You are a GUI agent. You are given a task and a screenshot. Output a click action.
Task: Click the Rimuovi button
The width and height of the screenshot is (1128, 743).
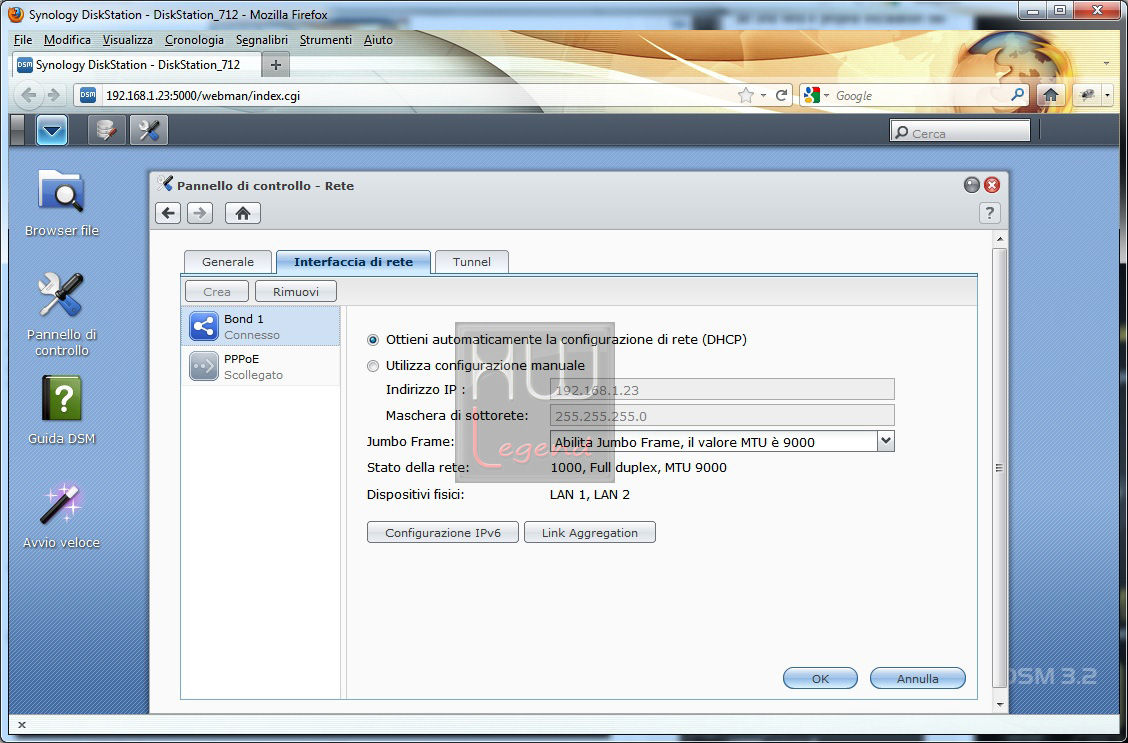(296, 291)
